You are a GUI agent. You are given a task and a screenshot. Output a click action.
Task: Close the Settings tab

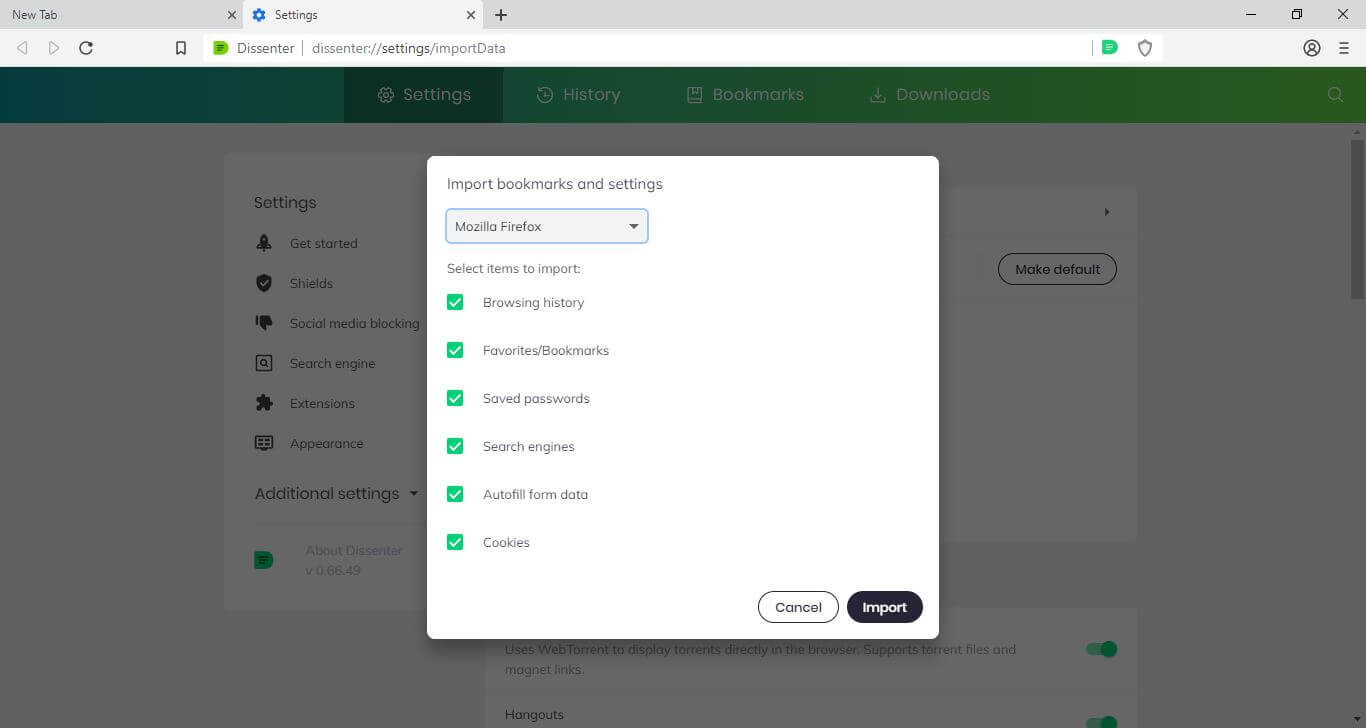click(471, 15)
